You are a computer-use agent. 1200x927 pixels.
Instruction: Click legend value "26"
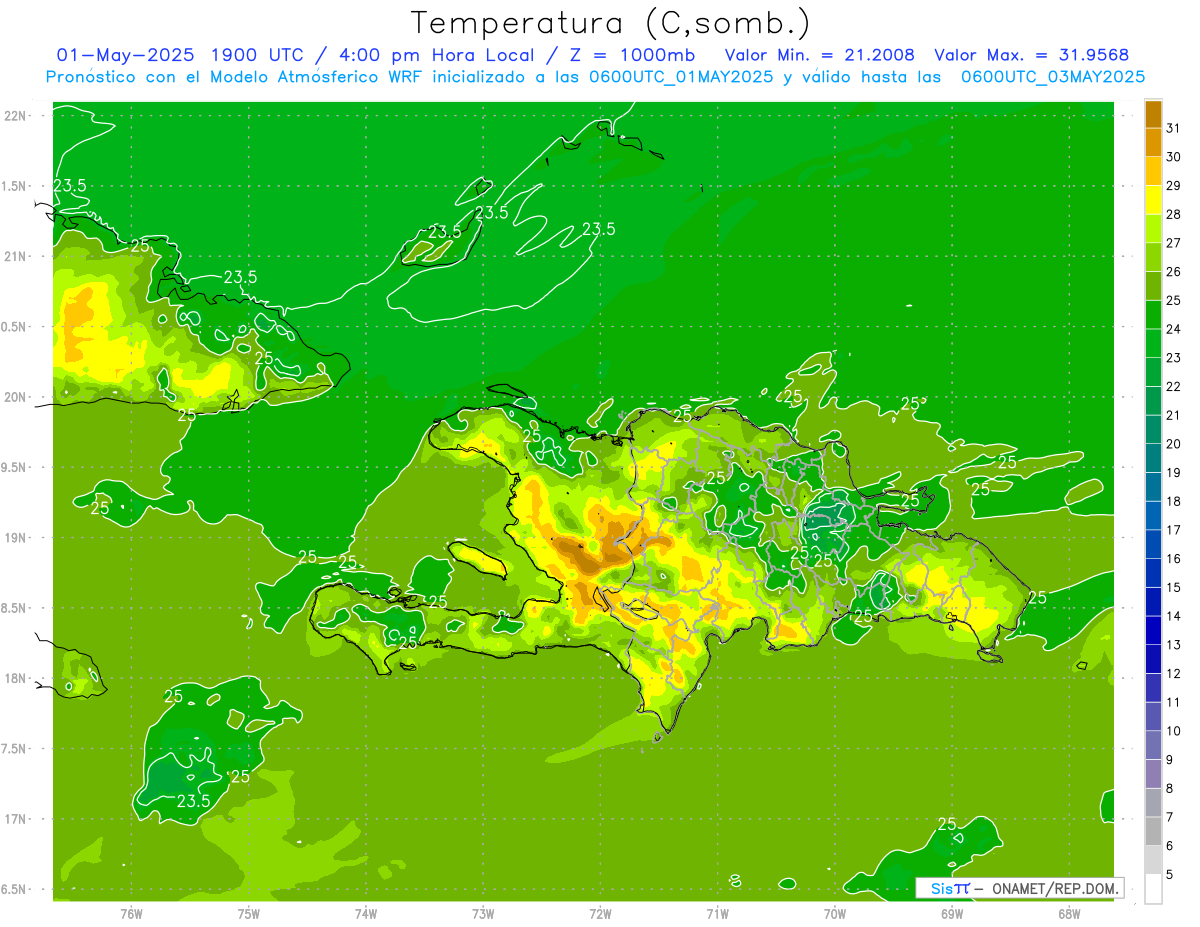[x=1172, y=271]
